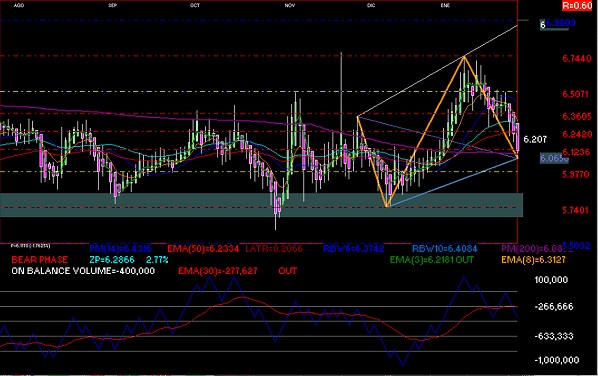The height and width of the screenshot is (376, 598).
Task: Click the NOV month label on time axis
Action: [x=290, y=5]
